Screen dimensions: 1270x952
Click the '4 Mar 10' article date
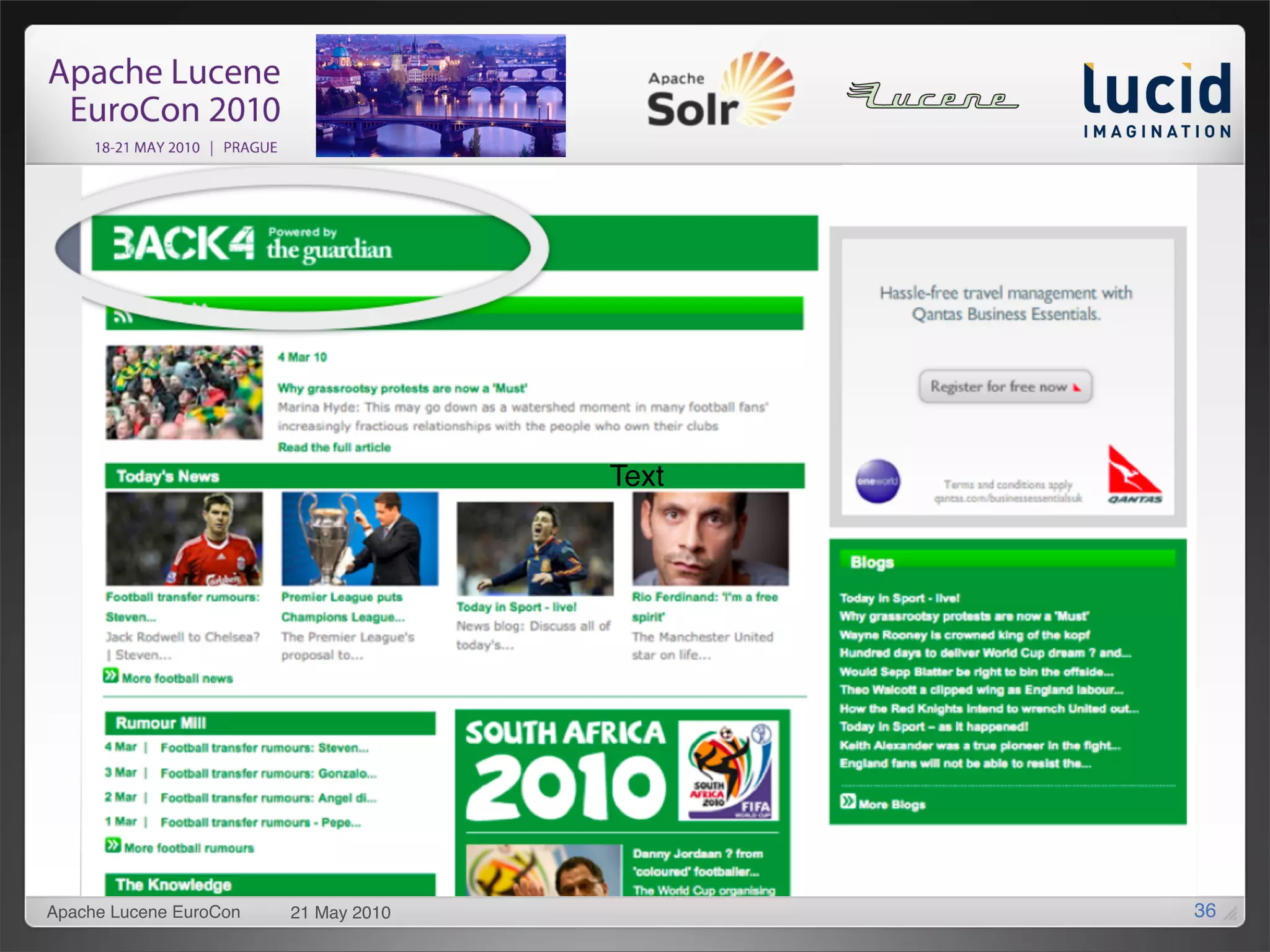point(302,357)
